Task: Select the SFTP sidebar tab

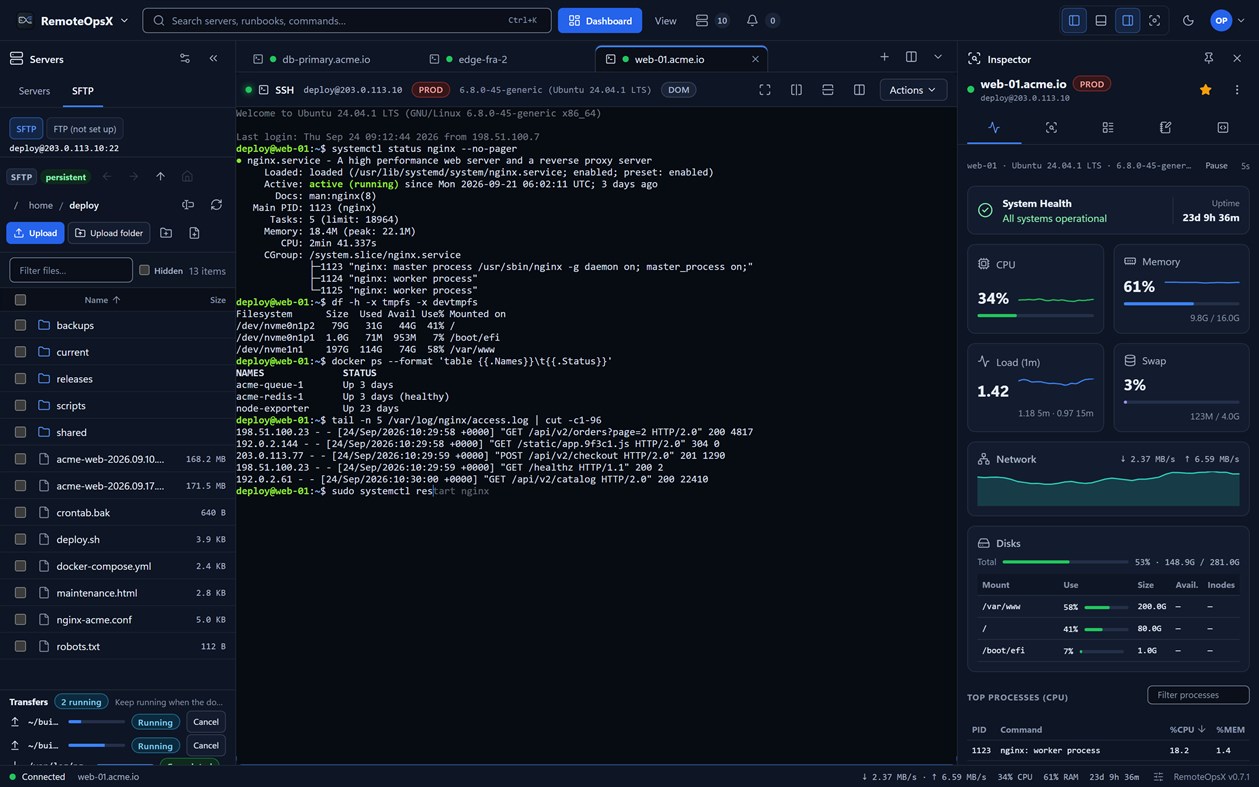Action: [83, 91]
